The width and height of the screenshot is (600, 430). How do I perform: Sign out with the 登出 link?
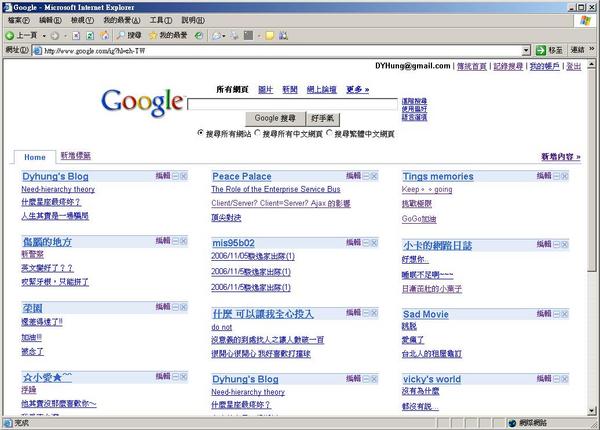[x=573, y=66]
